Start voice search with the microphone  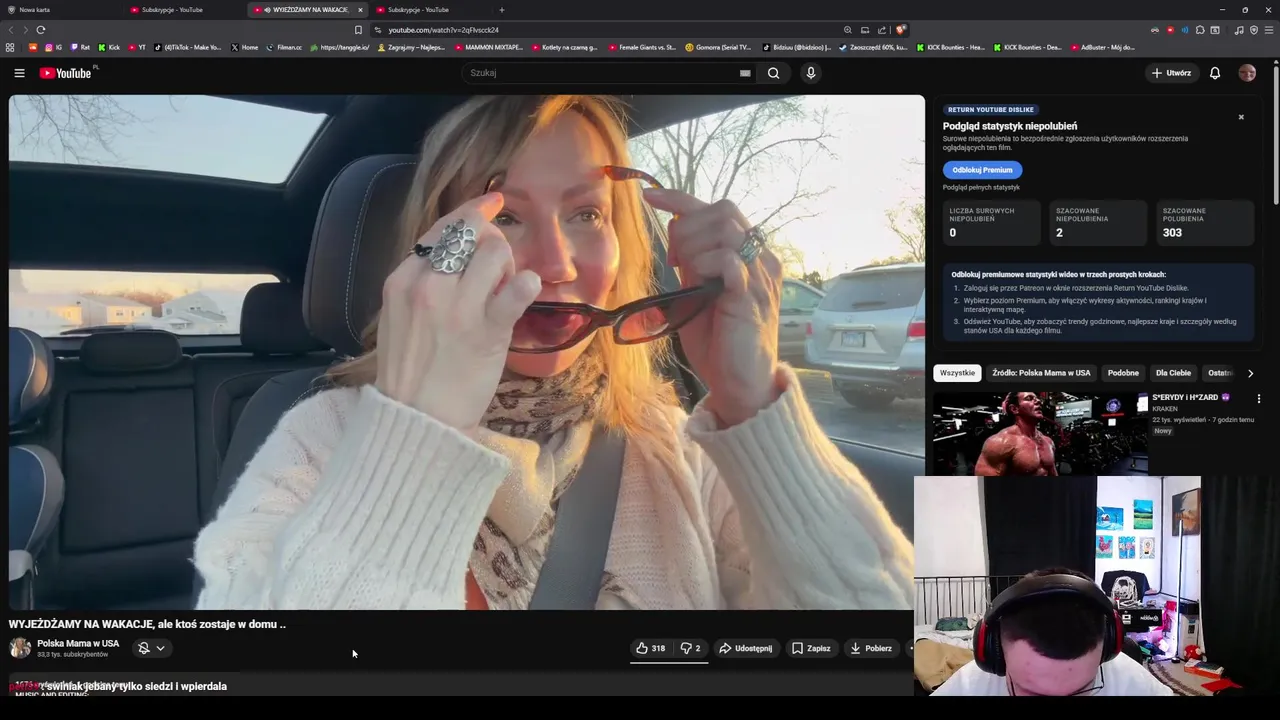click(811, 73)
